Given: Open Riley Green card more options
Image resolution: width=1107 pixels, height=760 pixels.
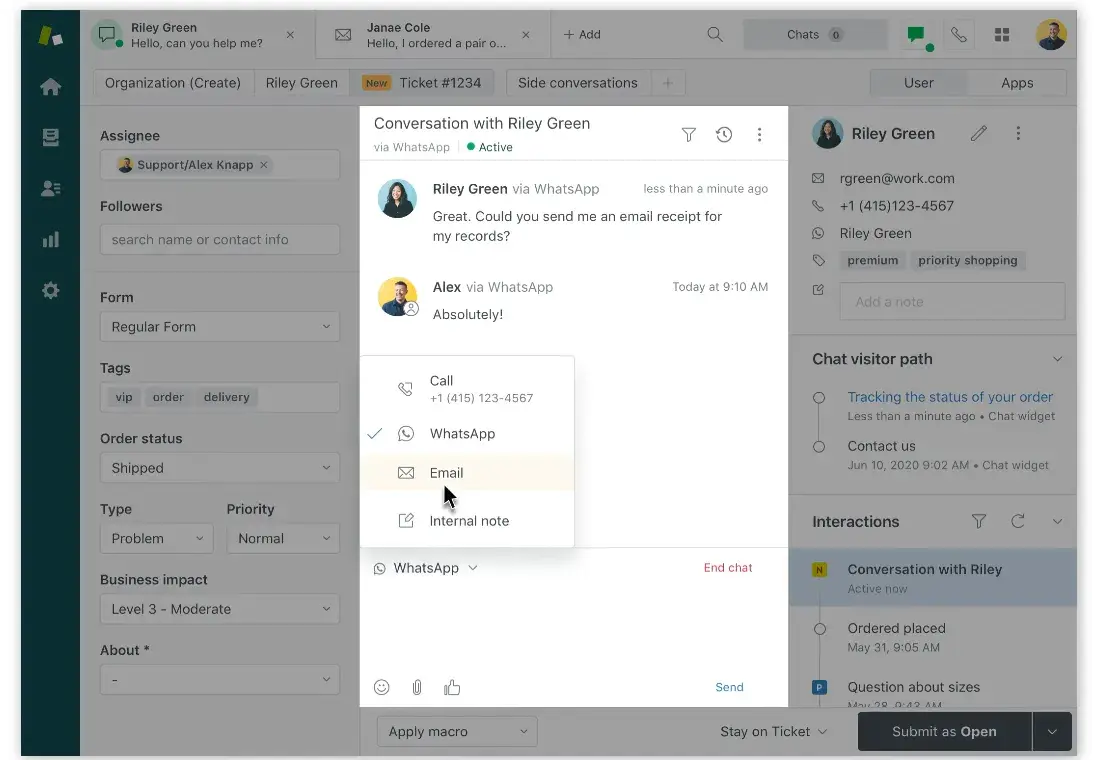Looking at the screenshot, I should coord(1017,133).
